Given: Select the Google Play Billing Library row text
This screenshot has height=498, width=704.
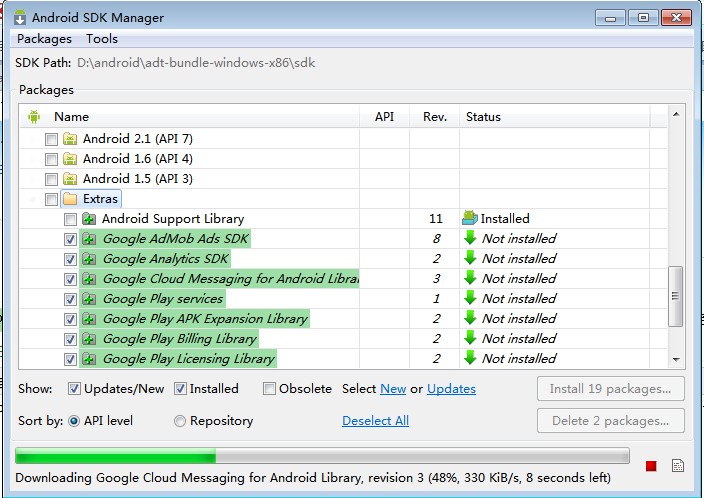Looking at the screenshot, I should coord(180,339).
